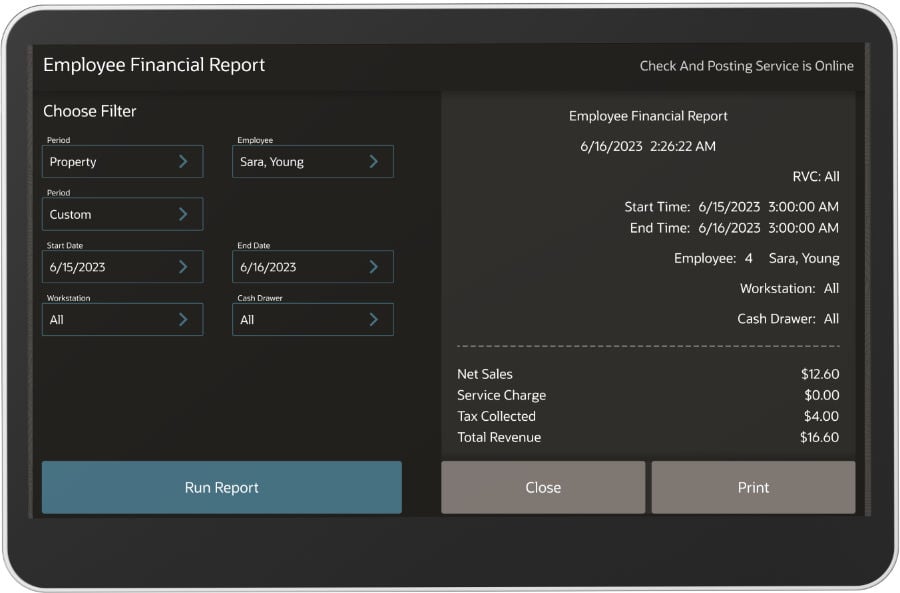Open the End Date field 6/16/2023
This screenshot has height=593, width=900.
(313, 266)
